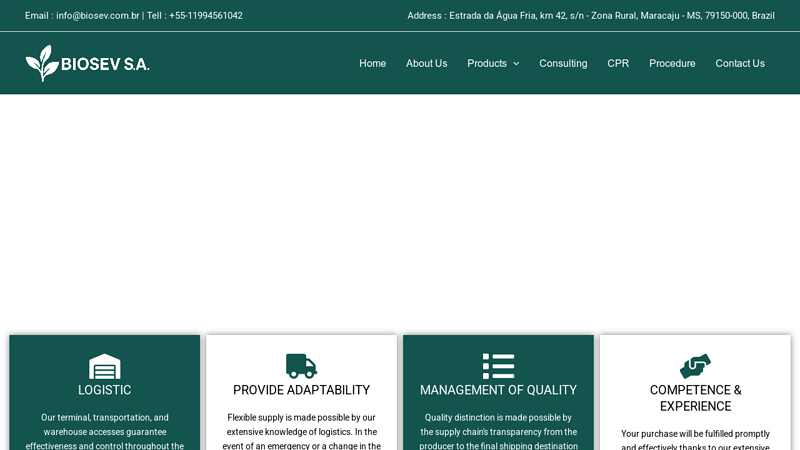Screen dimensions: 800x450
Task: Click the delivery truck icon
Action: click(301, 366)
